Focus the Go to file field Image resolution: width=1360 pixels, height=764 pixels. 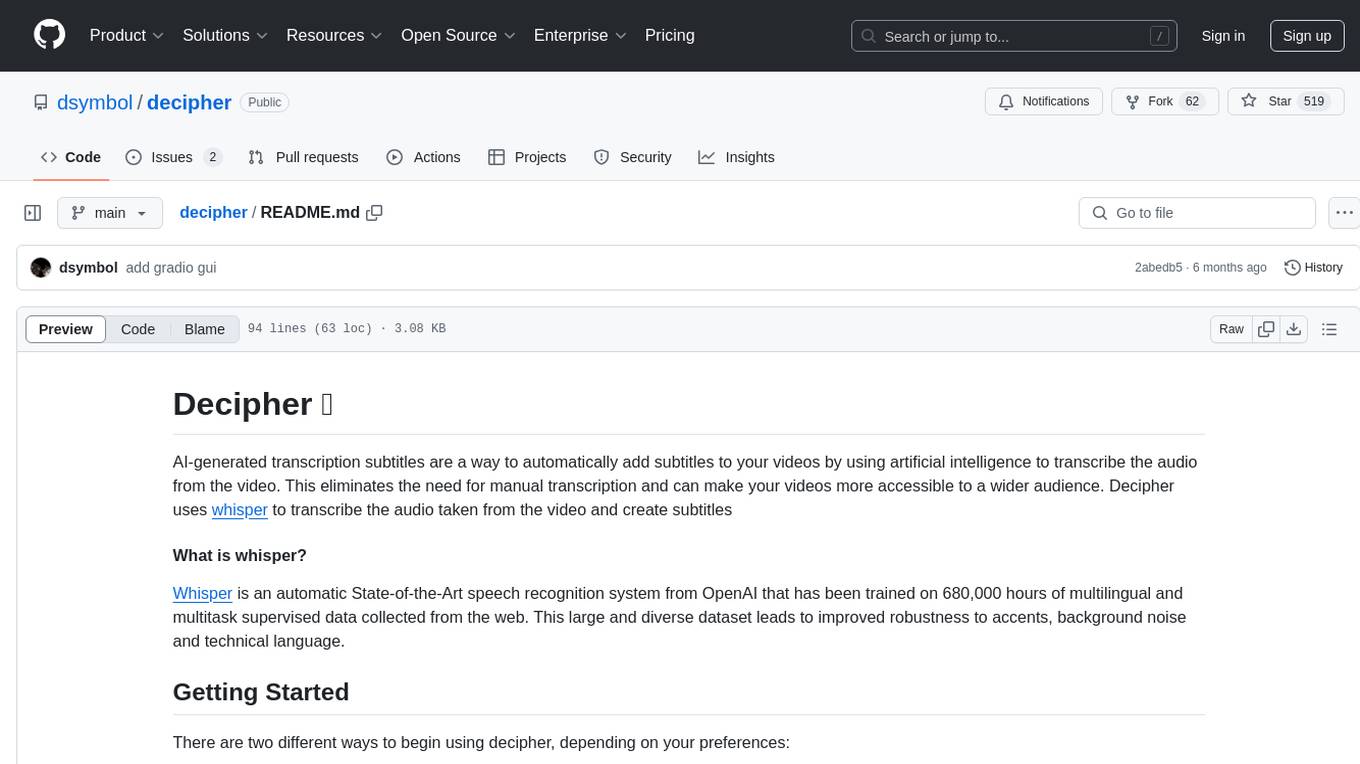tap(1197, 213)
